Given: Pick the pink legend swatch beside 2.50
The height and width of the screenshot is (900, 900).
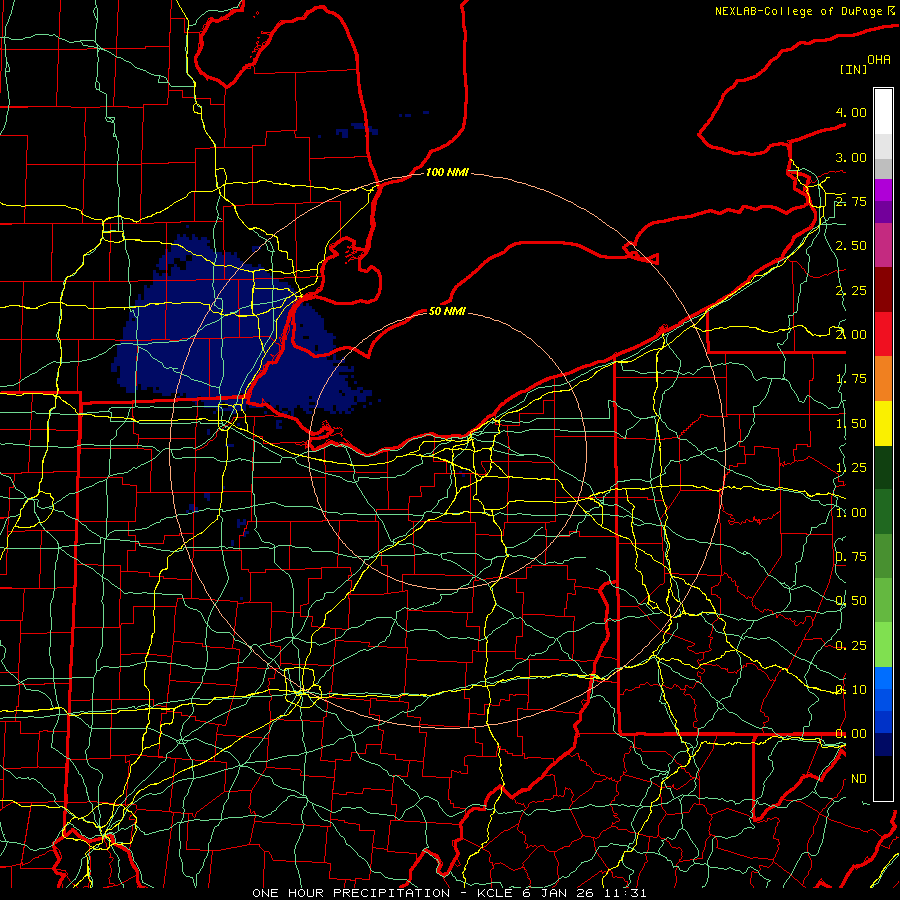Looking at the screenshot, I should (883, 245).
